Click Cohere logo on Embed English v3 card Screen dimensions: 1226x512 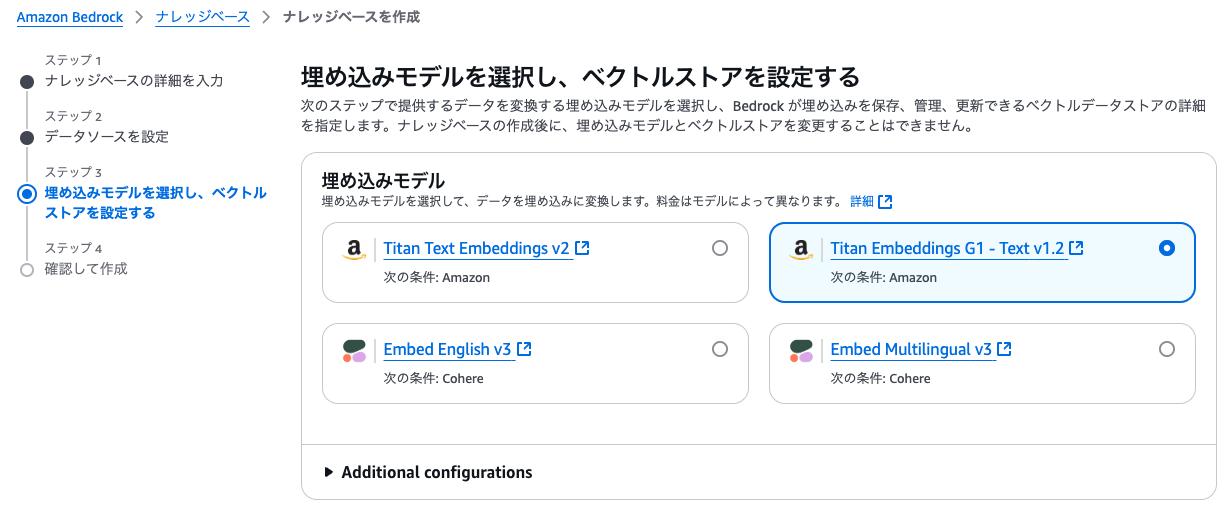pyautogui.click(x=353, y=351)
